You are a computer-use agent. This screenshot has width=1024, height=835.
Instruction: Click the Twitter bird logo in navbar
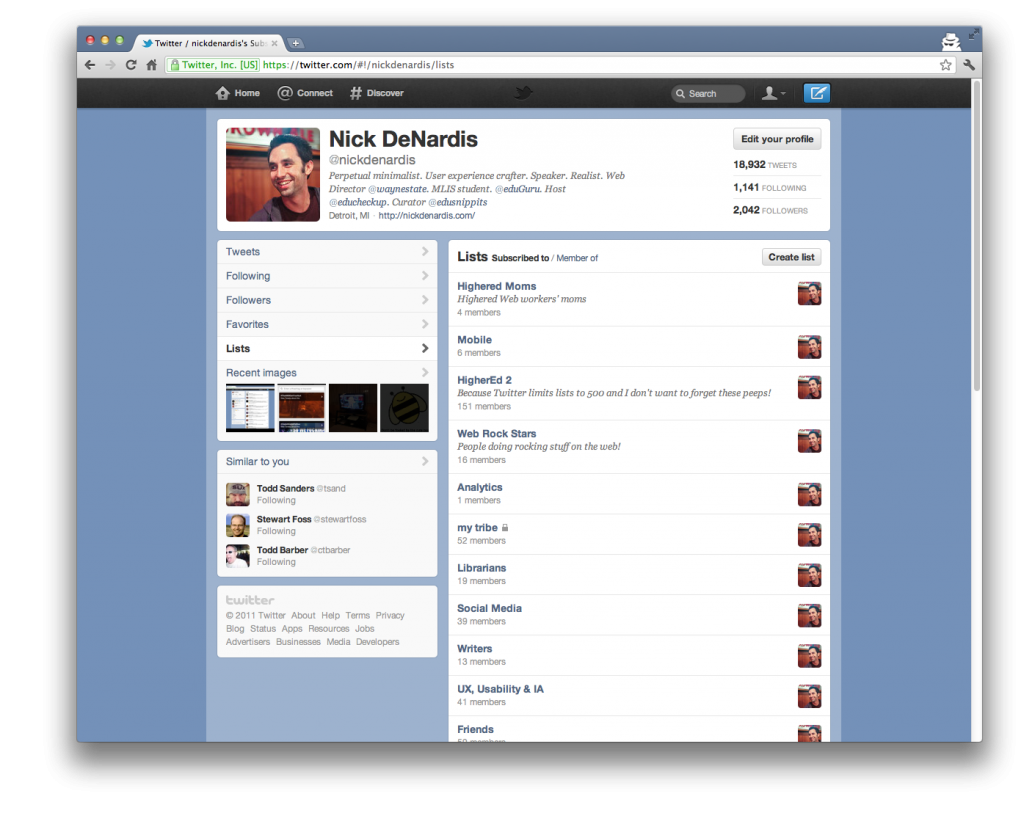(523, 93)
